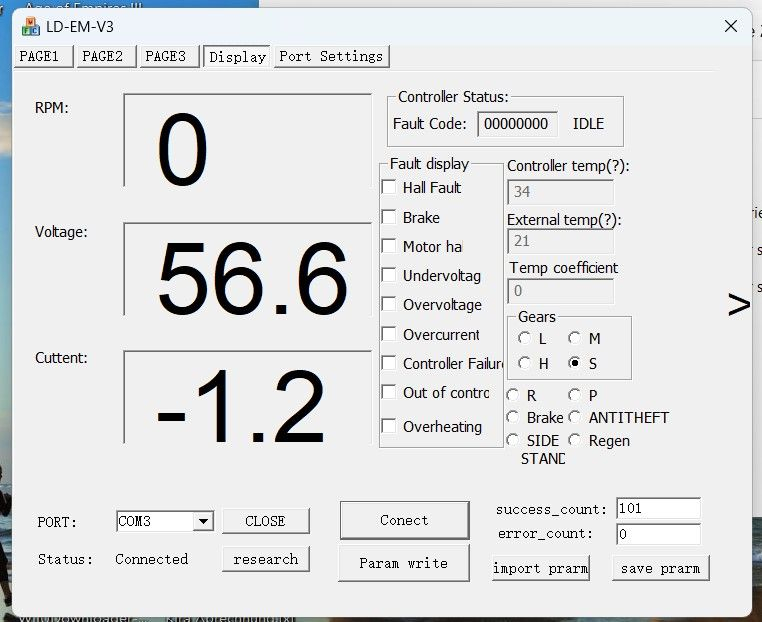Tick the Overcurrent checkbox
The height and width of the screenshot is (622, 762).
[389, 335]
